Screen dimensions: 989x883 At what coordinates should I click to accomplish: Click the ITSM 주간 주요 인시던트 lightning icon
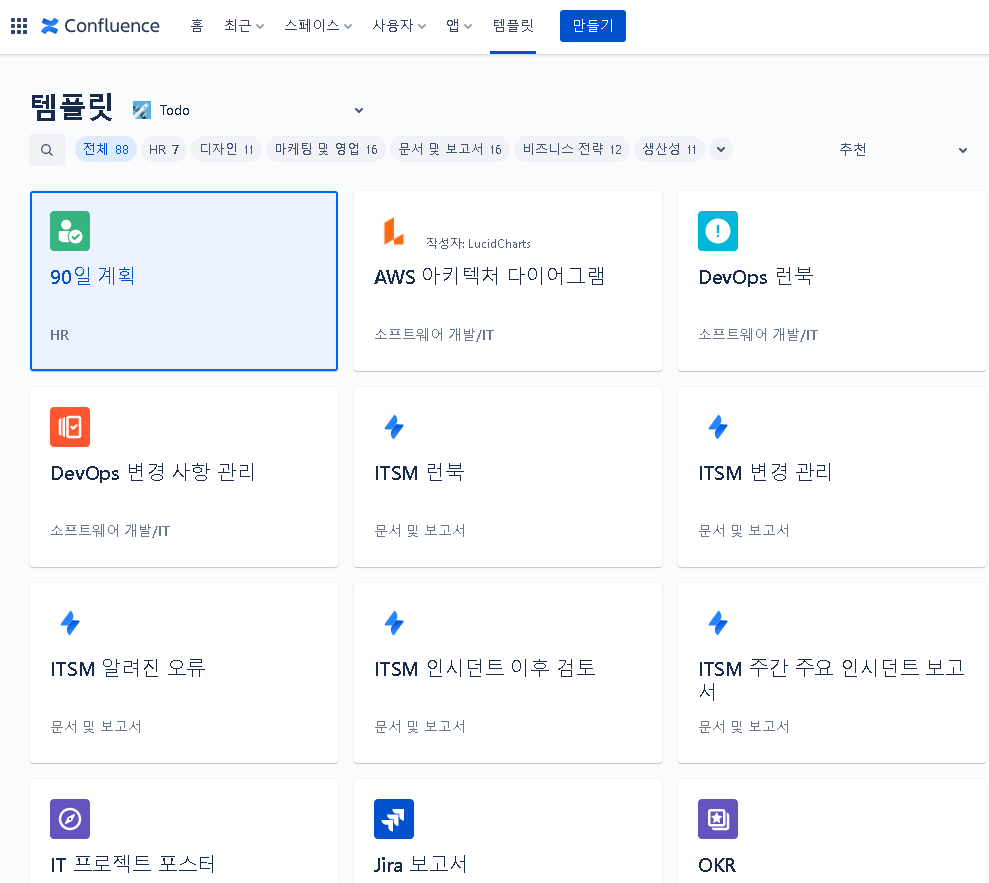click(x=718, y=623)
